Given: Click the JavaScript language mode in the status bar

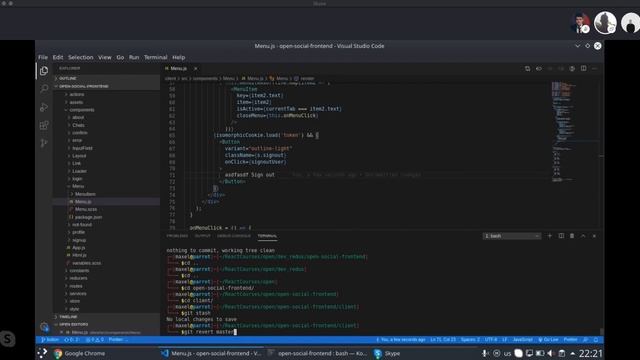Looking at the screenshot, I should click(x=523, y=340).
